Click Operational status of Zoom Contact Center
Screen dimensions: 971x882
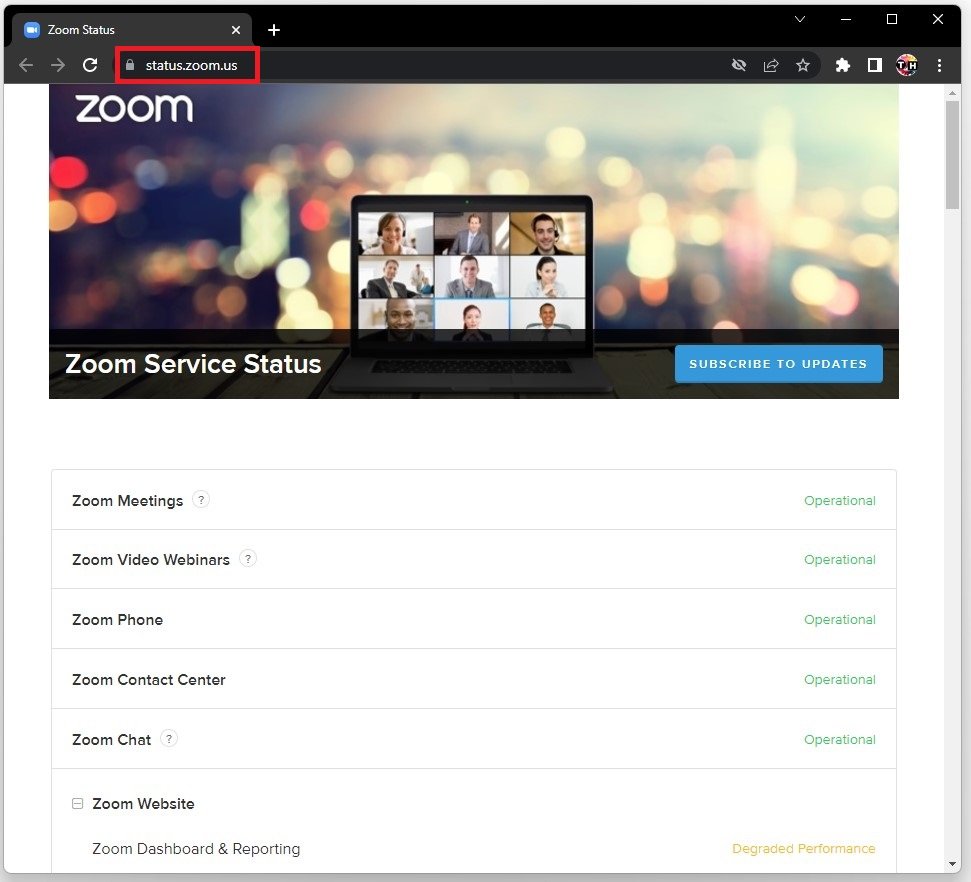pyautogui.click(x=840, y=680)
